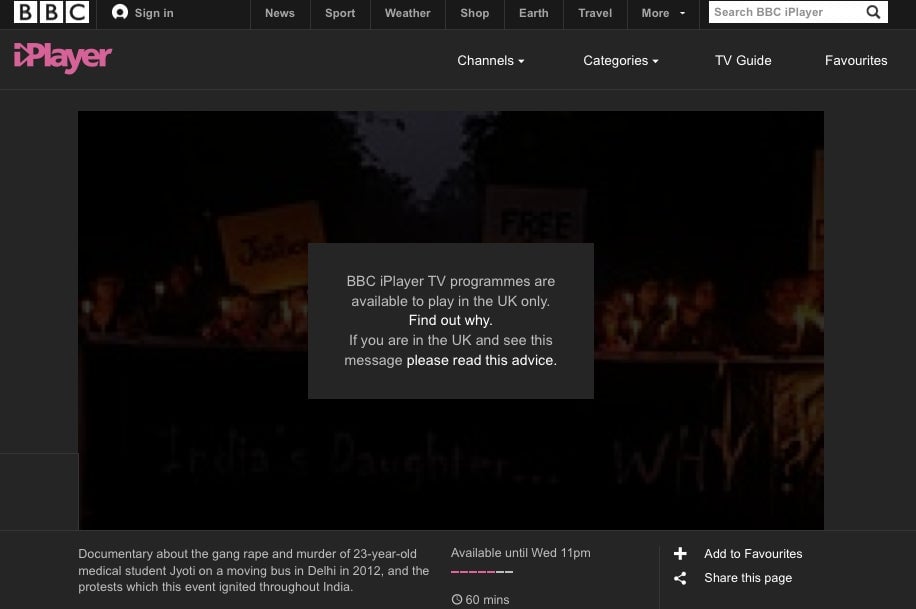Click the 60 mins duration text
Screen dimensions: 916x609
pos(487,600)
